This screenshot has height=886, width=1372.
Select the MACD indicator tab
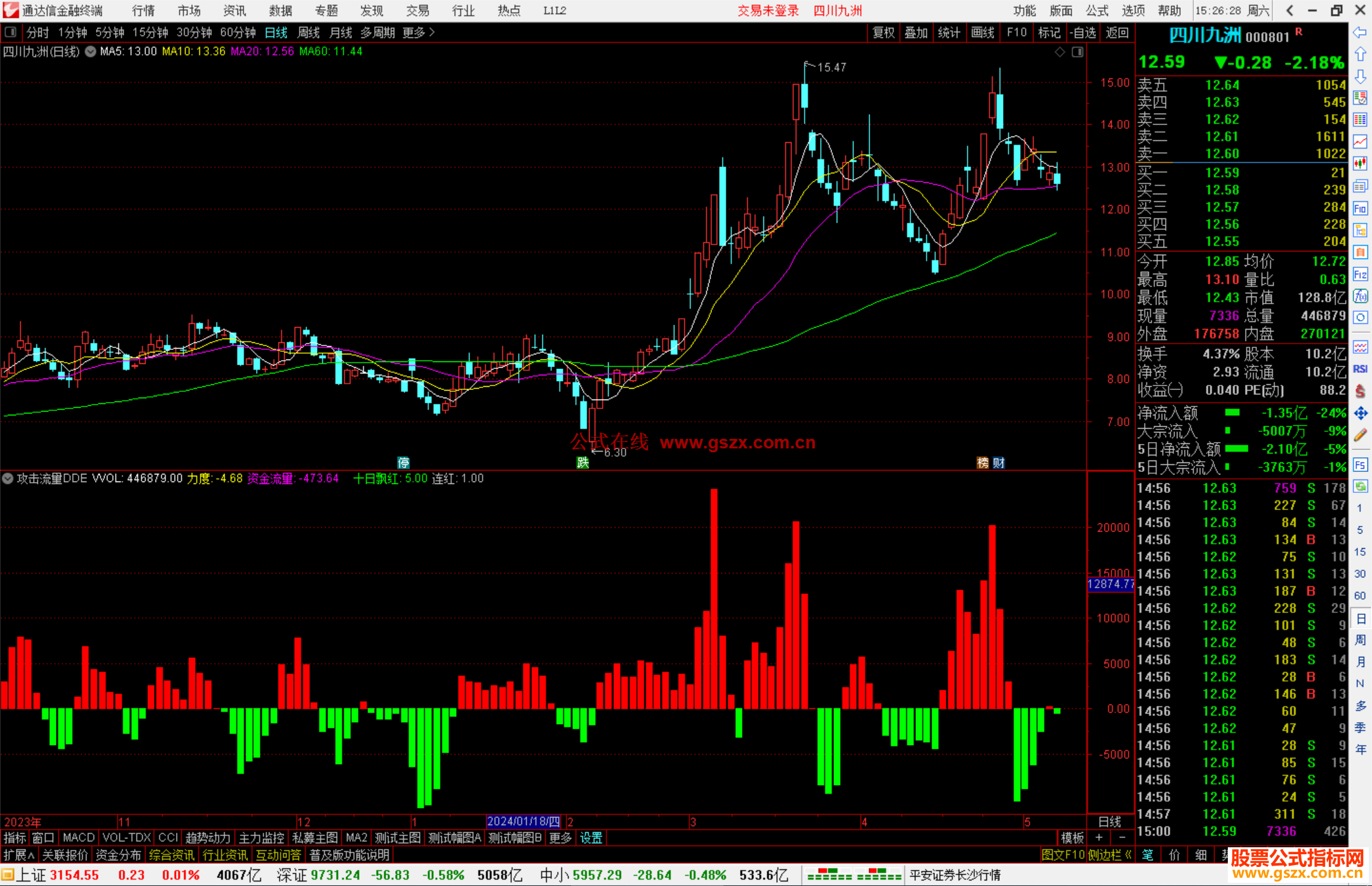(78, 838)
